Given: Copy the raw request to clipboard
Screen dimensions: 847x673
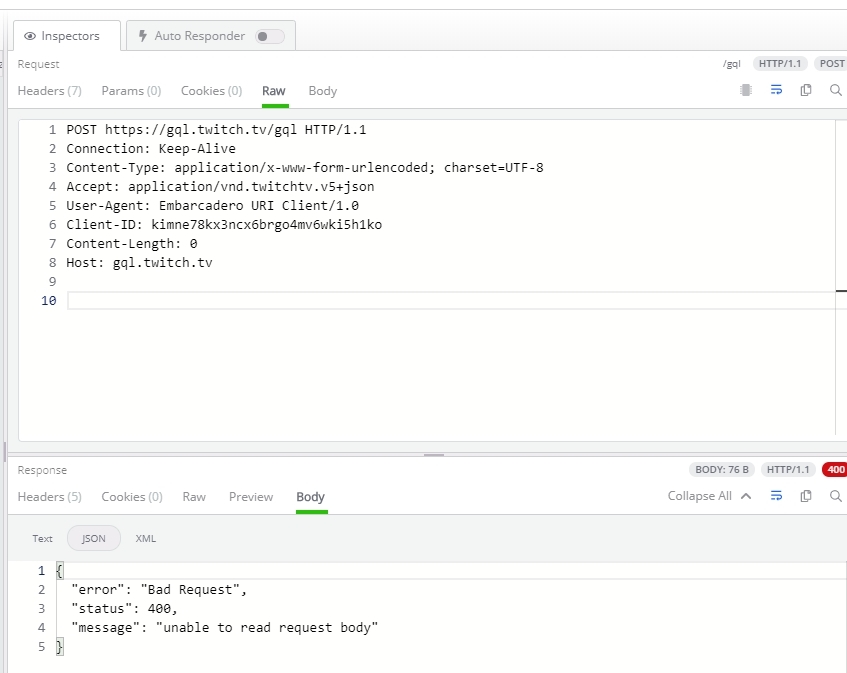Looking at the screenshot, I should (805, 90).
